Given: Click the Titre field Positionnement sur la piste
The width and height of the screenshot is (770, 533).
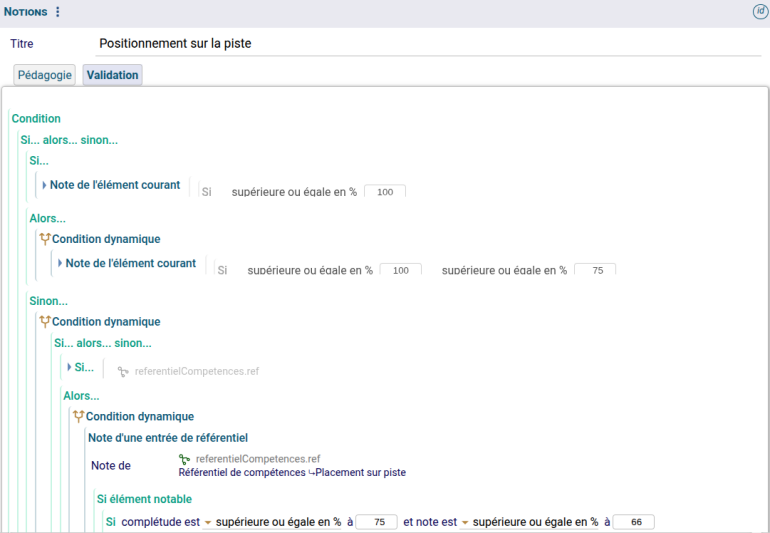Looking at the screenshot, I should 428,44.
